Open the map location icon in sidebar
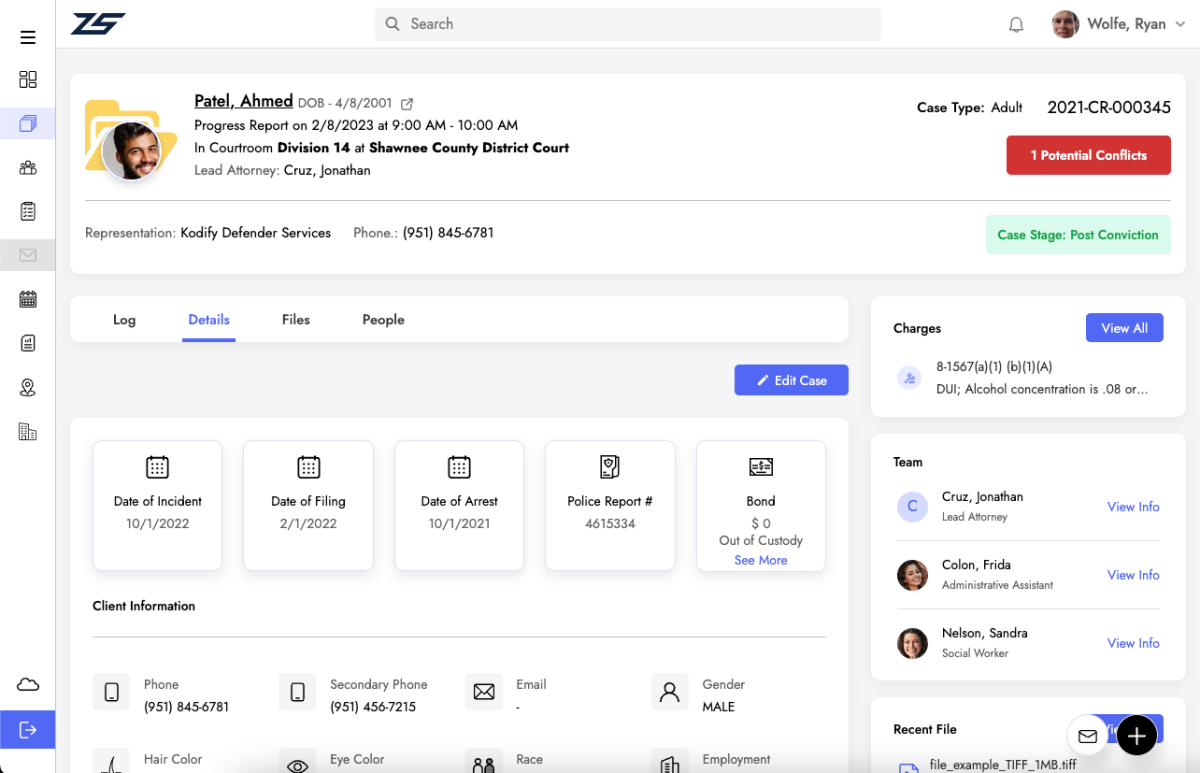The image size is (1200, 773). pyautogui.click(x=28, y=388)
